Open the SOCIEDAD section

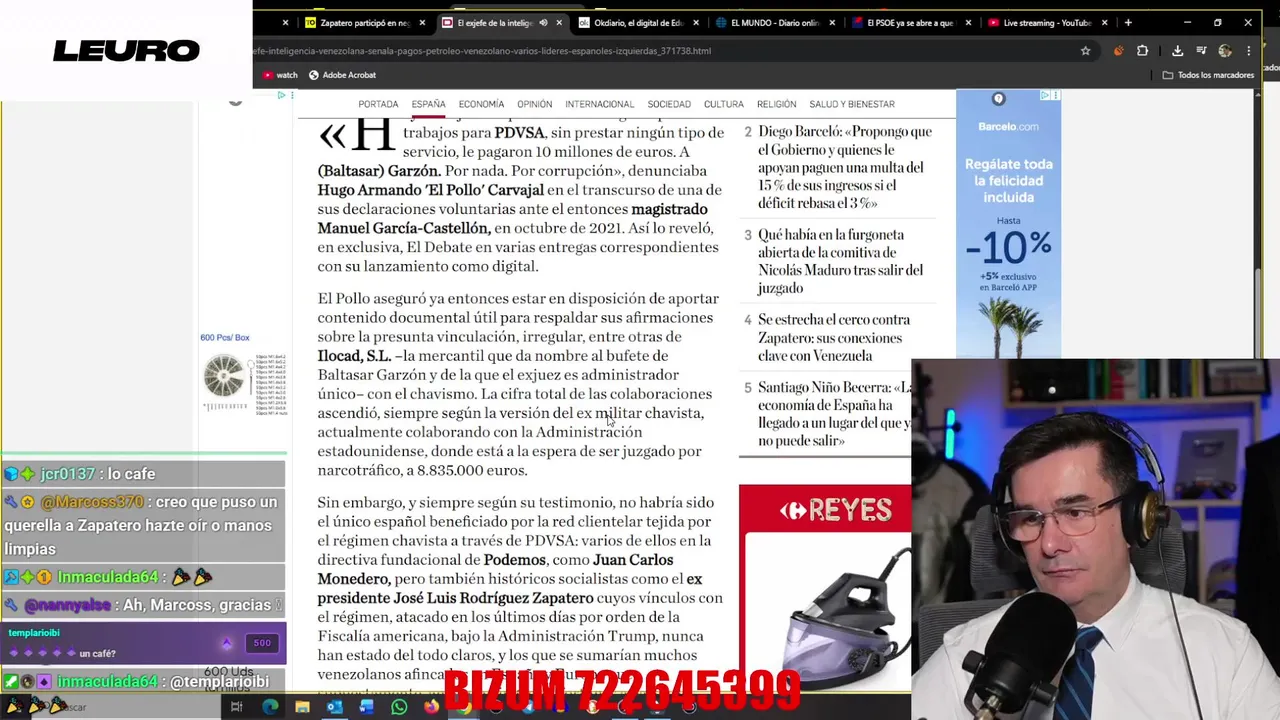pos(669,104)
